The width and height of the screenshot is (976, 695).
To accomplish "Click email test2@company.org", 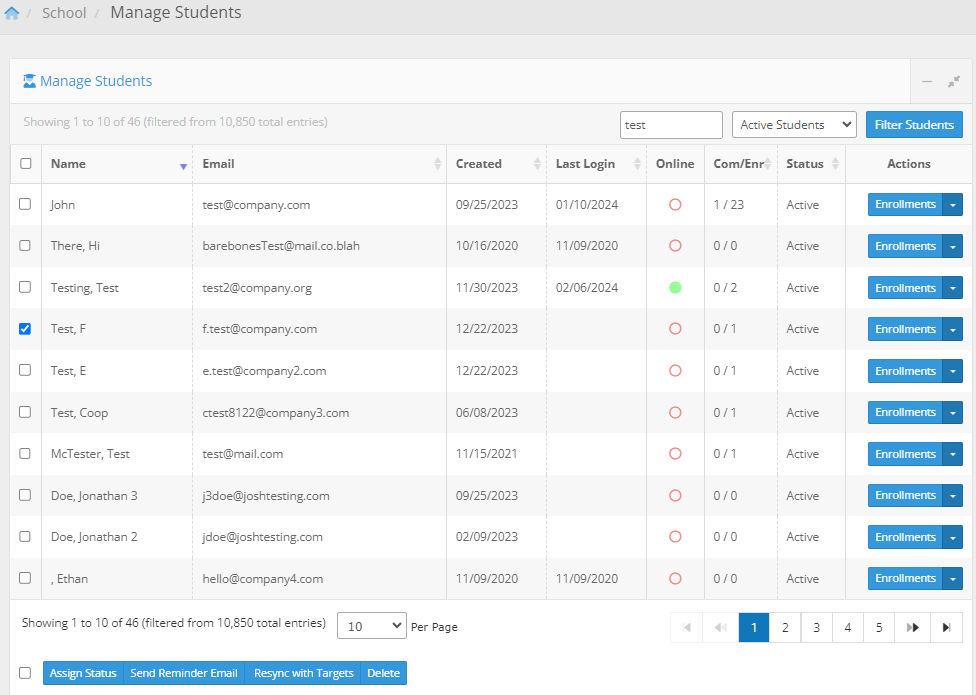I will (x=257, y=288).
